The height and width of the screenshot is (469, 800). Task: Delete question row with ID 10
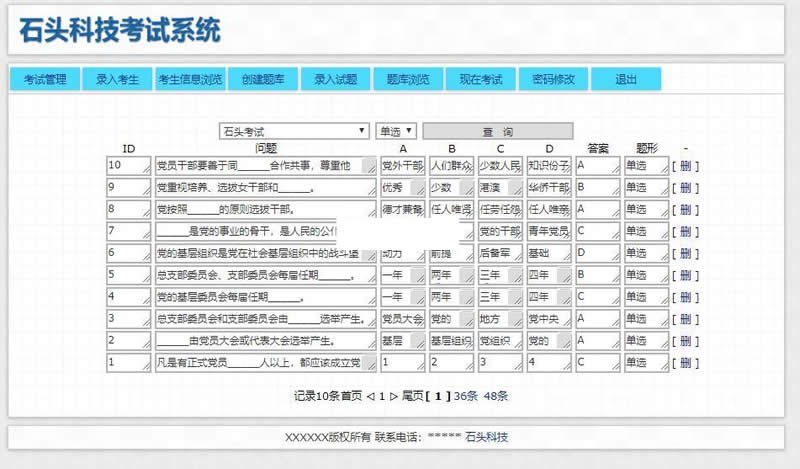[x=685, y=165]
